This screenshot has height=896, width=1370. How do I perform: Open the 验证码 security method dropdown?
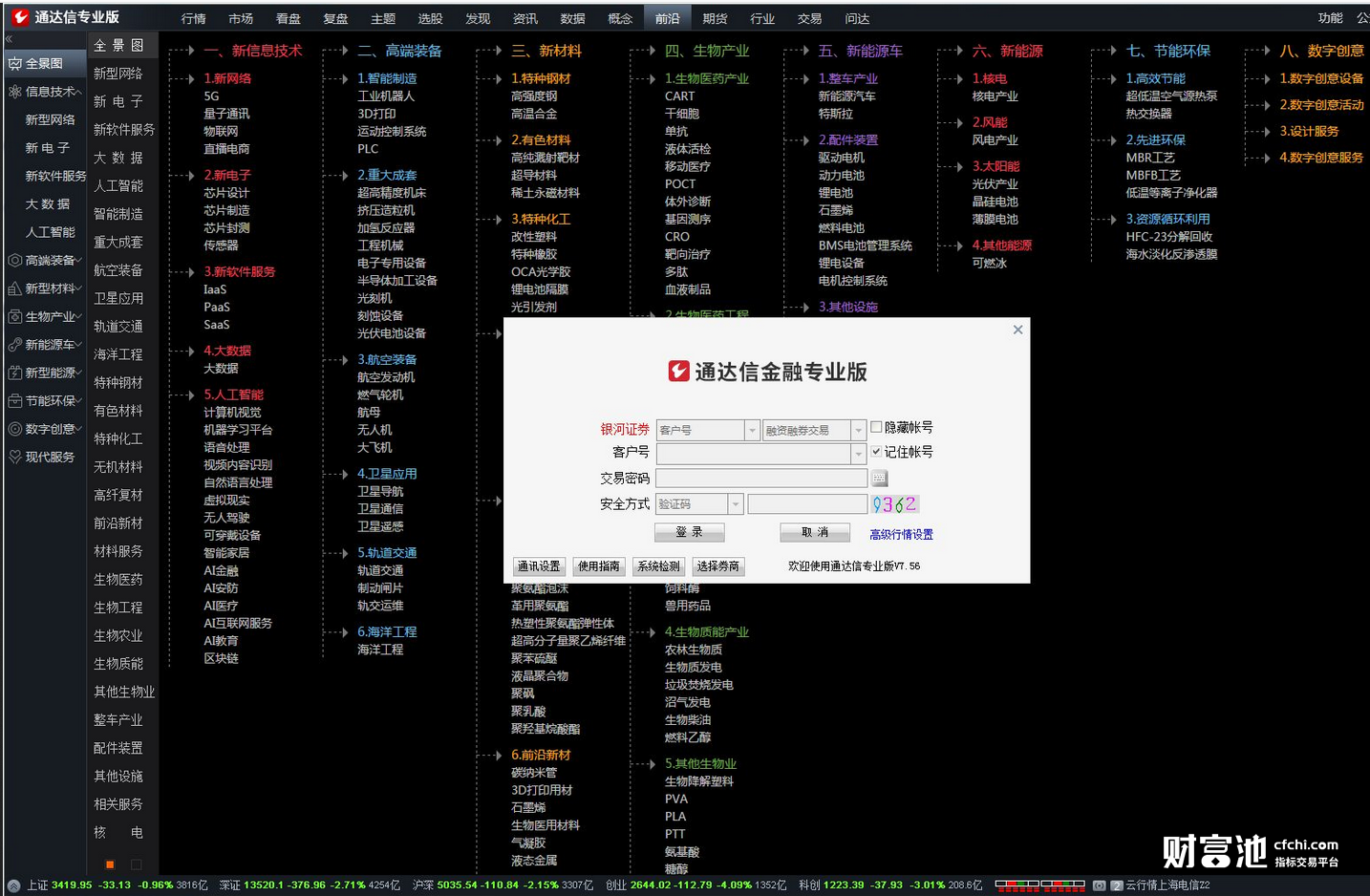pos(699,503)
